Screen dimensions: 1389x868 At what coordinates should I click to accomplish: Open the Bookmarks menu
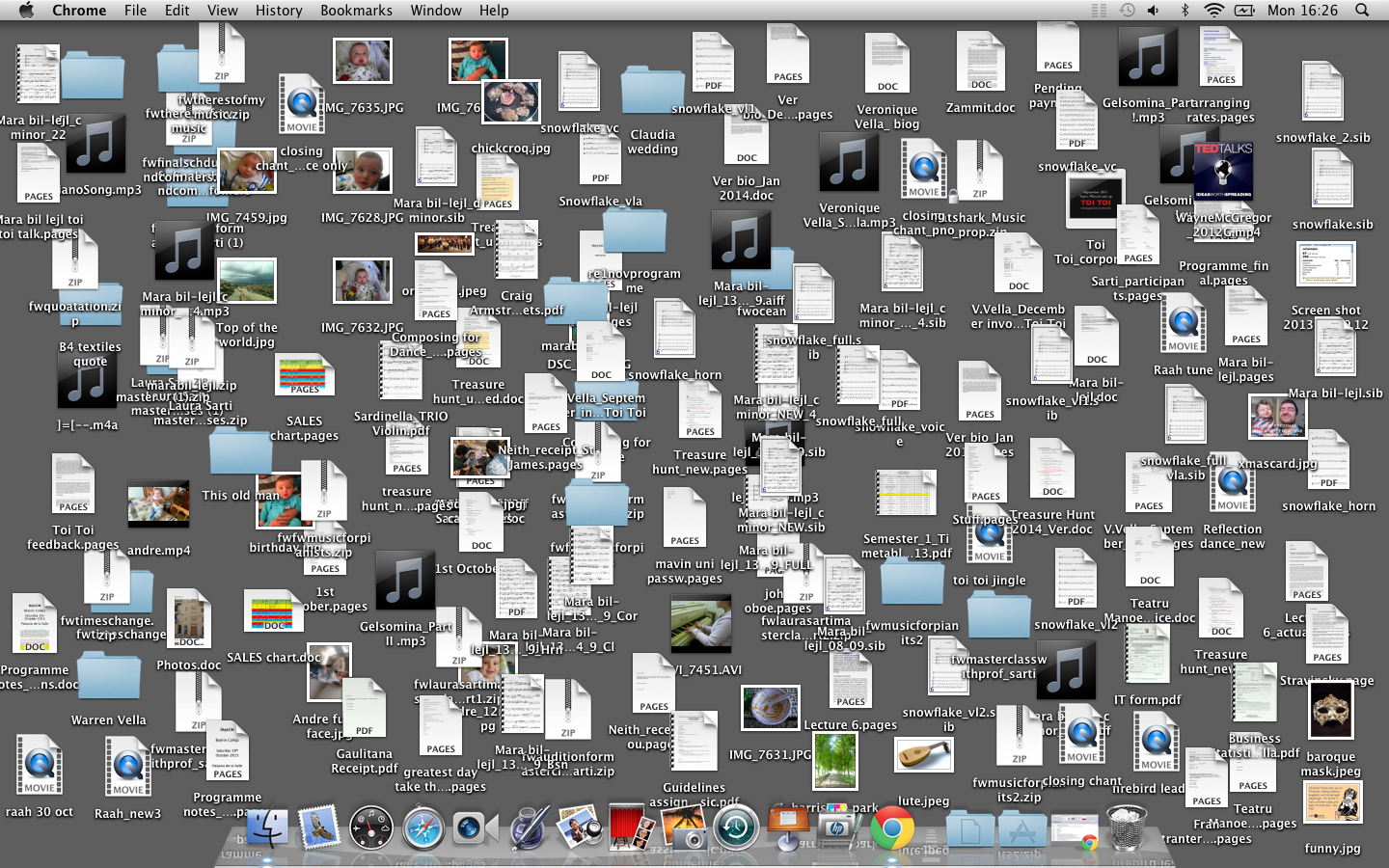[356, 11]
